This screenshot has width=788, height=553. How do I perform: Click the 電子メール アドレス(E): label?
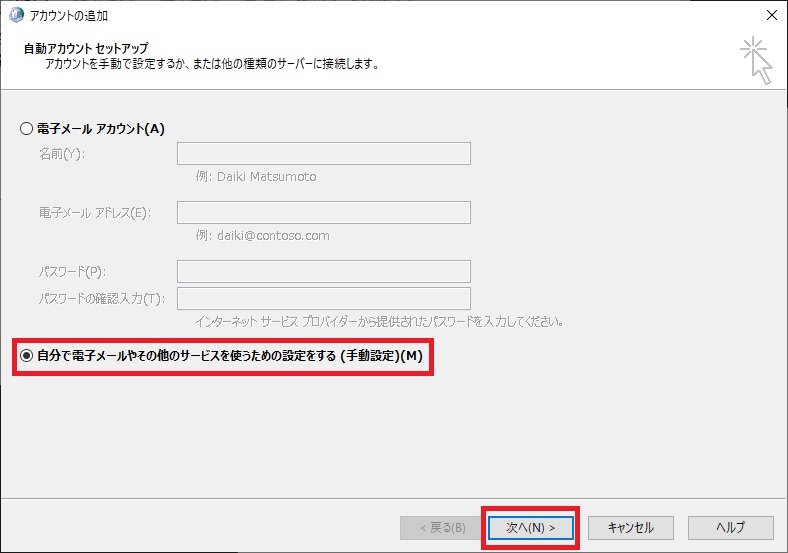click(x=95, y=213)
